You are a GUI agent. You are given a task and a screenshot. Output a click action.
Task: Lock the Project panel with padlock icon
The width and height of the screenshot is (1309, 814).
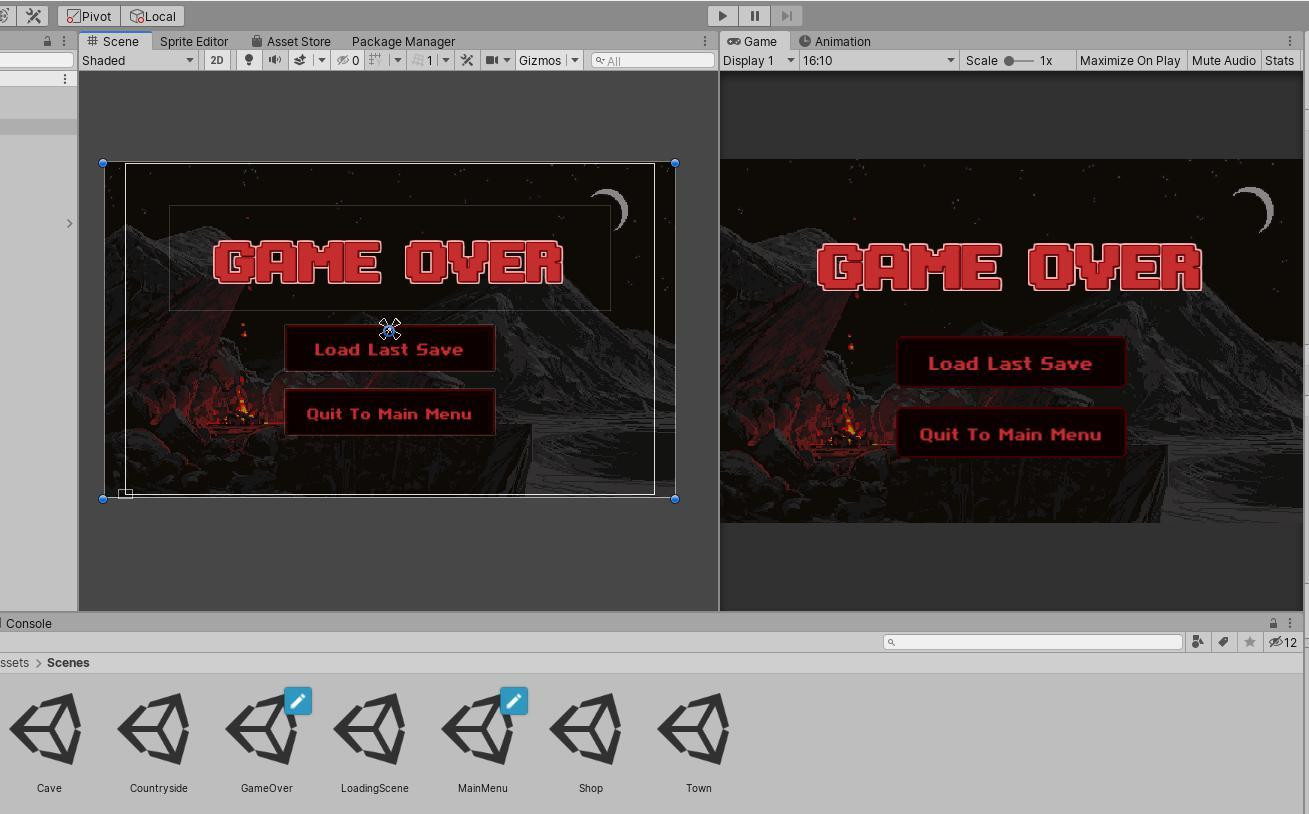pos(1273,623)
